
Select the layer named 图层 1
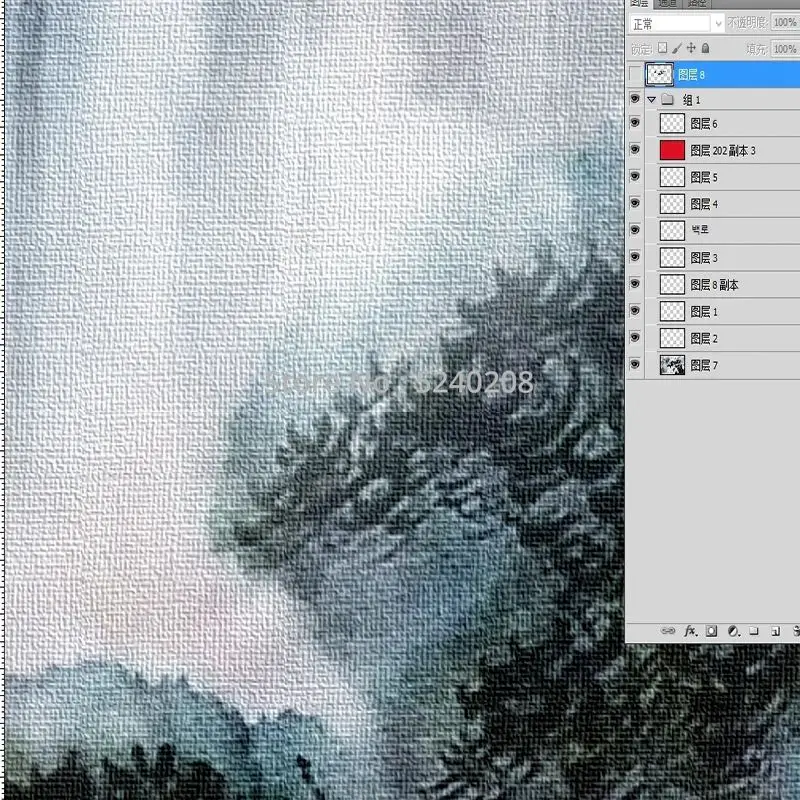(x=704, y=312)
